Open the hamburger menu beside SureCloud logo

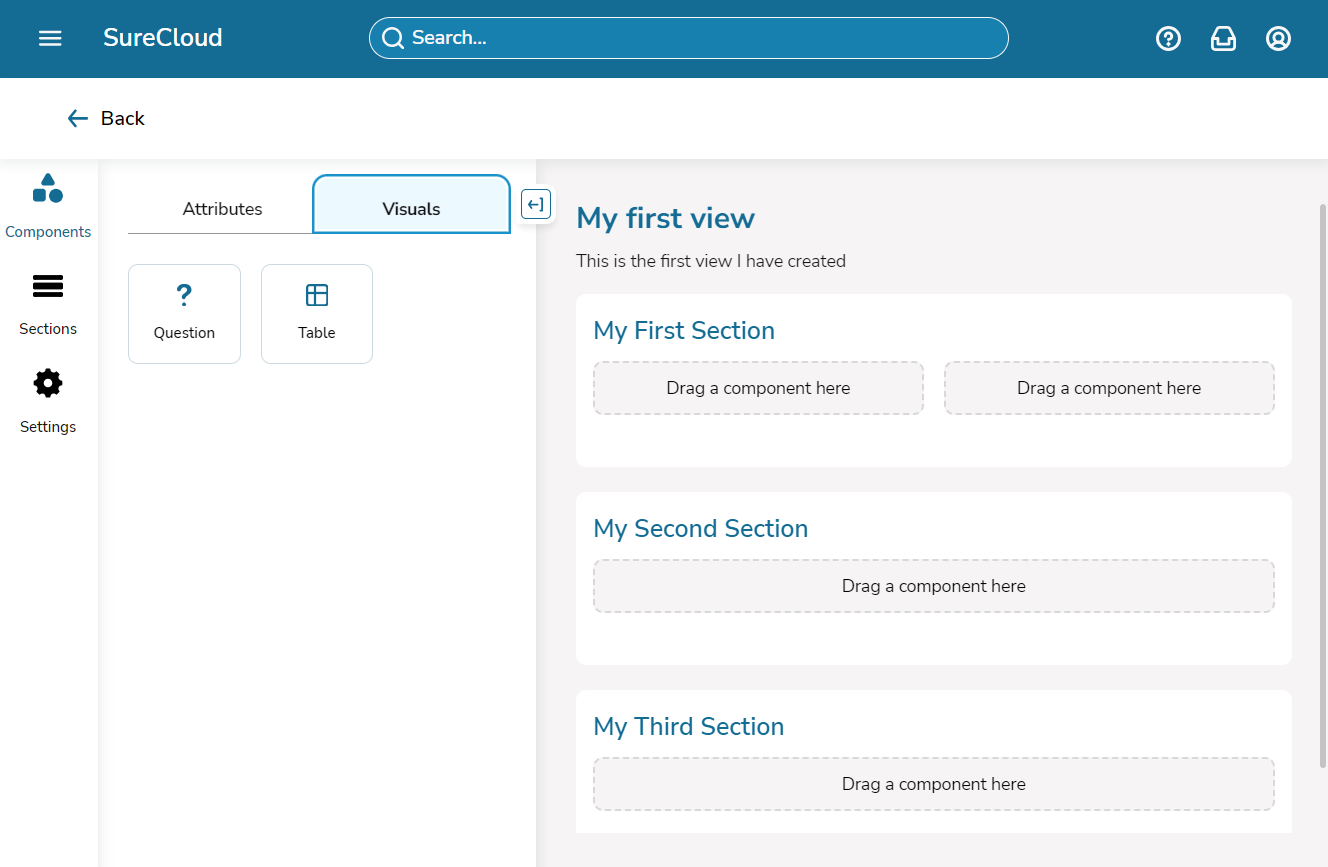click(49, 38)
